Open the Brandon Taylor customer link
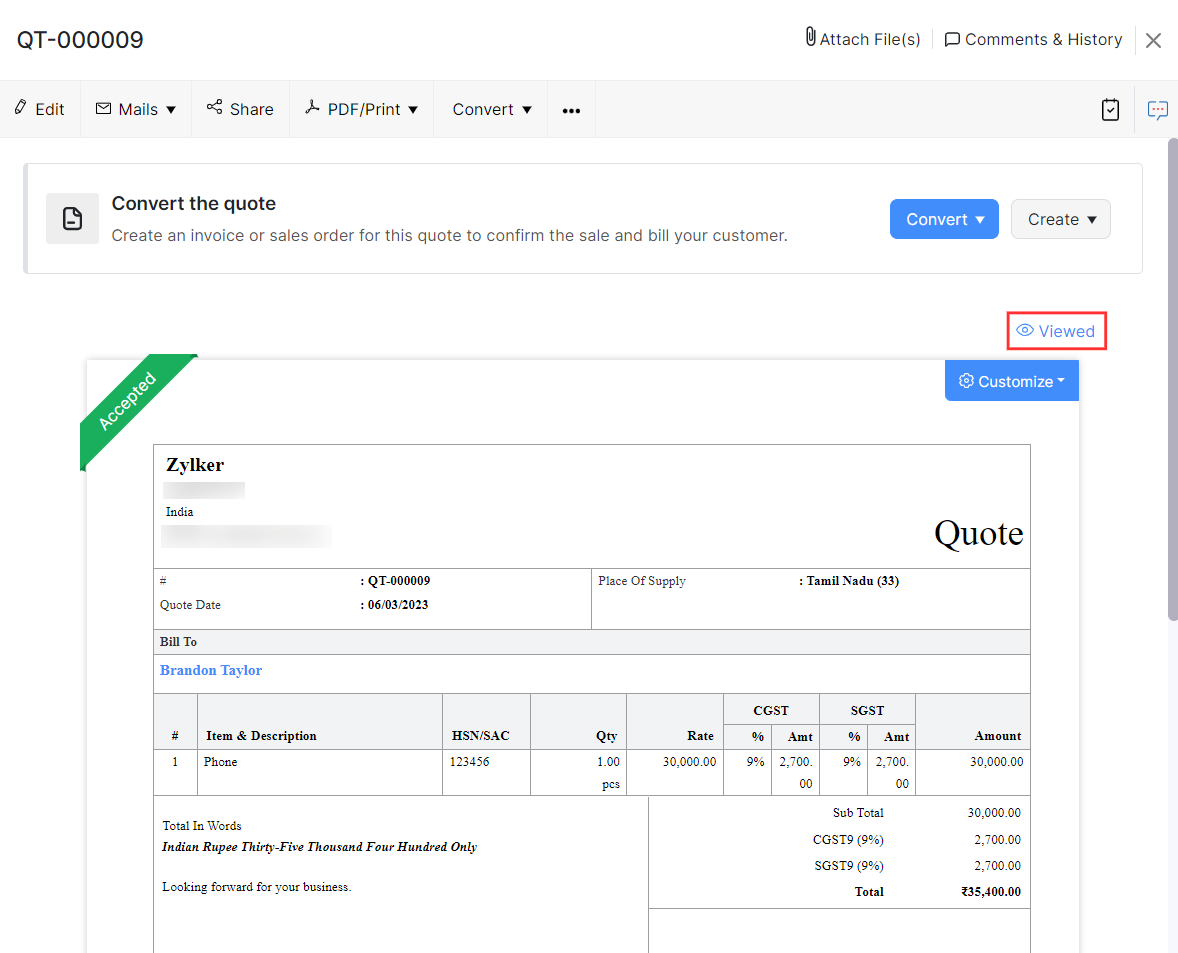Screen dimensions: 1178x953 tap(211, 670)
